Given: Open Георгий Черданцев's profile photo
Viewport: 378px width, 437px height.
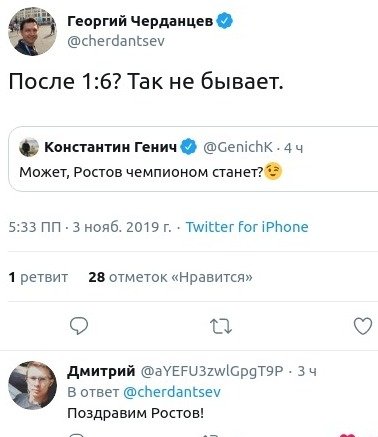Looking at the screenshot, I should tap(33, 31).
